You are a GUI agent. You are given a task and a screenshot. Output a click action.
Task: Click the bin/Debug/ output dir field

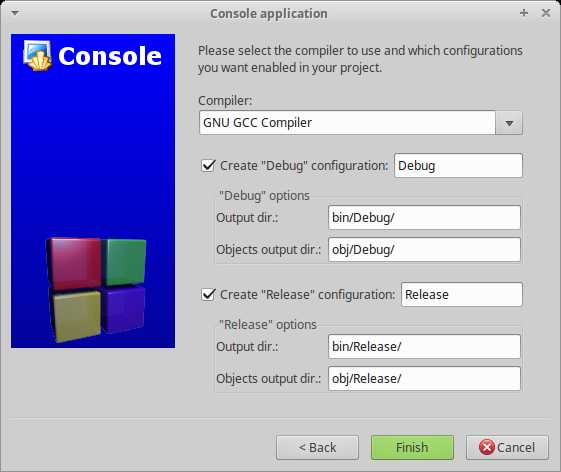click(424, 218)
